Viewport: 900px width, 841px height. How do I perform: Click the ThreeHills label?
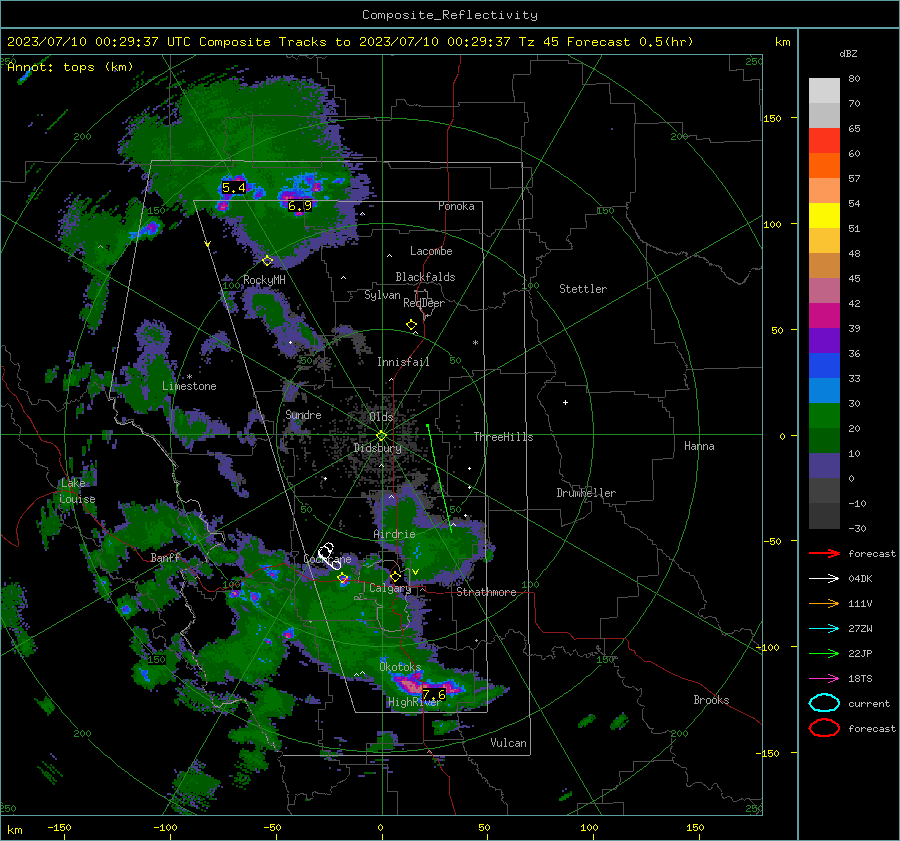[503, 437]
